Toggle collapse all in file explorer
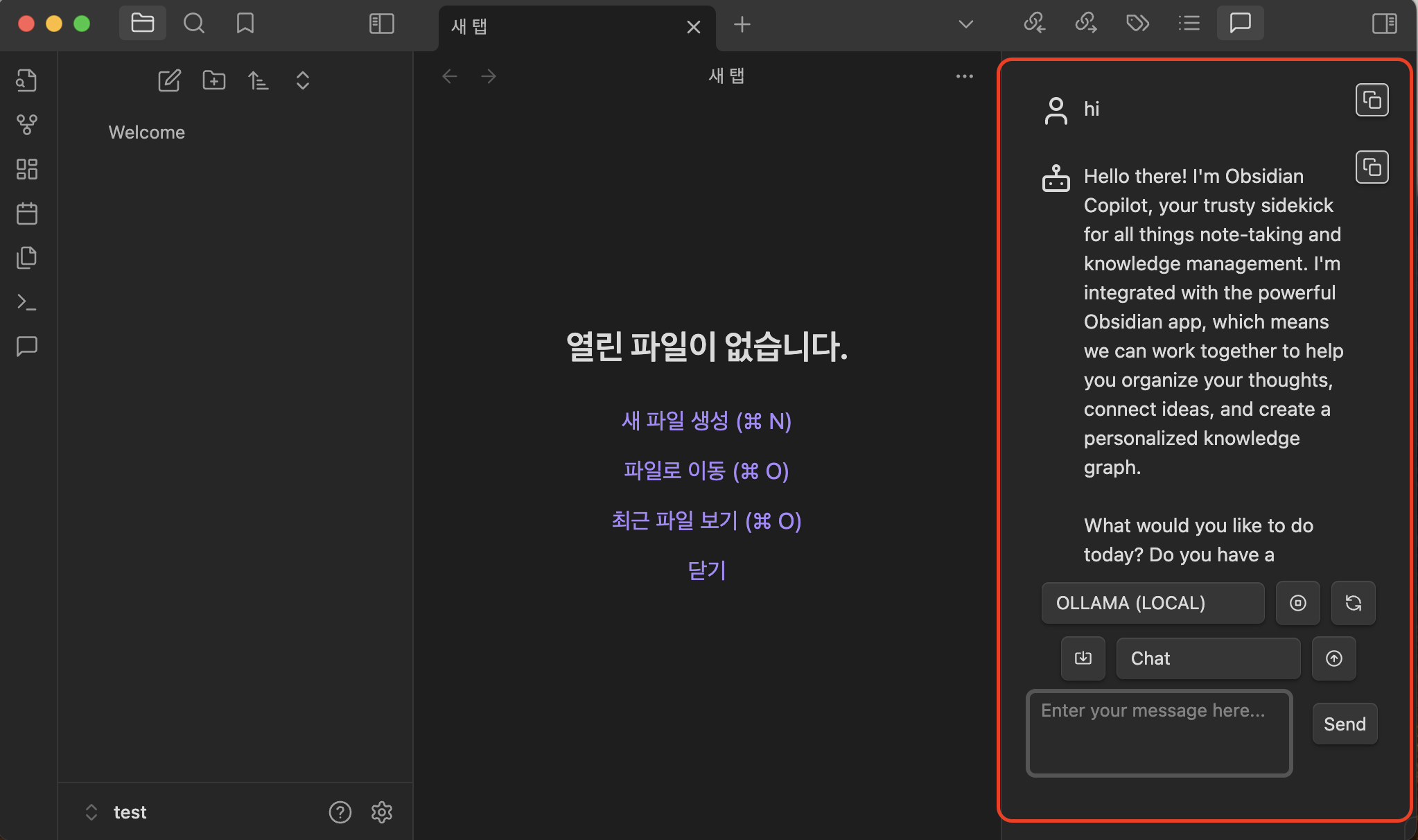Image resolution: width=1418 pixels, height=840 pixels. tap(302, 81)
